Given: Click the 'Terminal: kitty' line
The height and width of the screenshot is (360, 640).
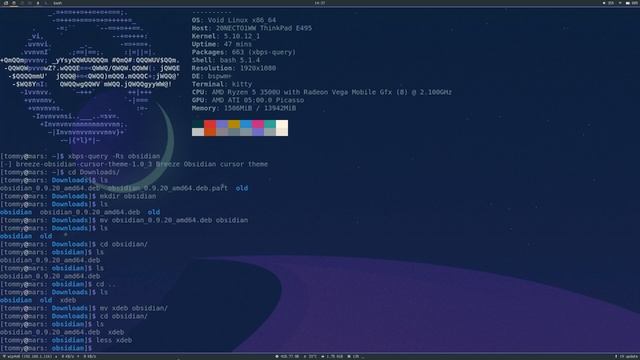Looking at the screenshot, I should [x=222, y=84].
